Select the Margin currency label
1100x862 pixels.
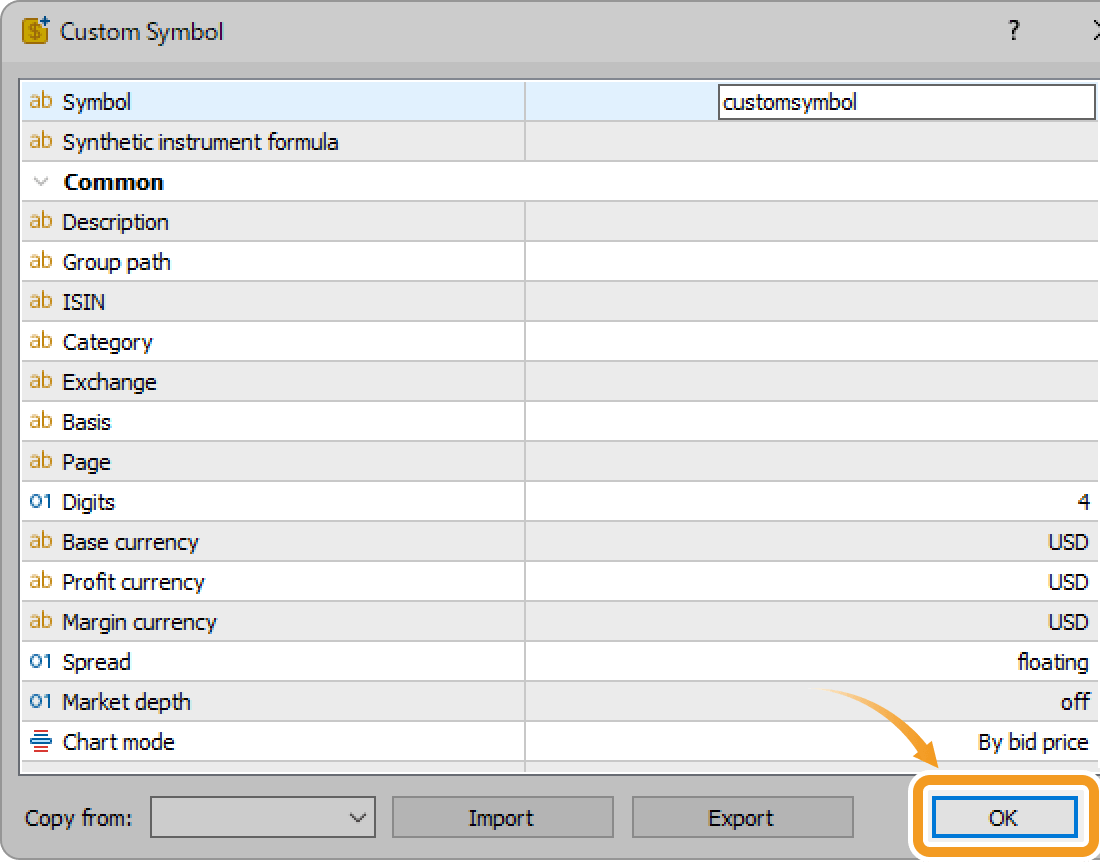[140, 622]
